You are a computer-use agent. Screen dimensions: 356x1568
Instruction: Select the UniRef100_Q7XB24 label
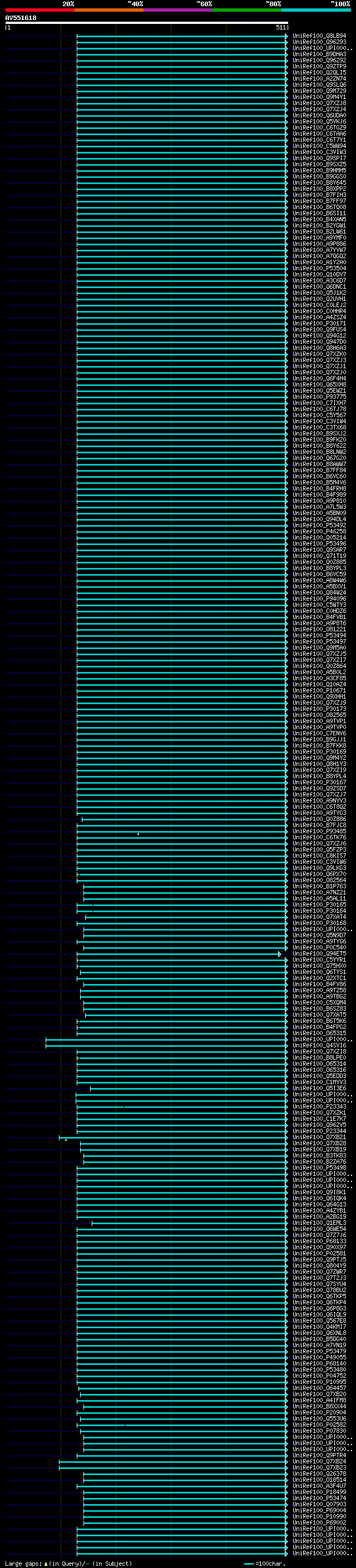click(319, 1461)
